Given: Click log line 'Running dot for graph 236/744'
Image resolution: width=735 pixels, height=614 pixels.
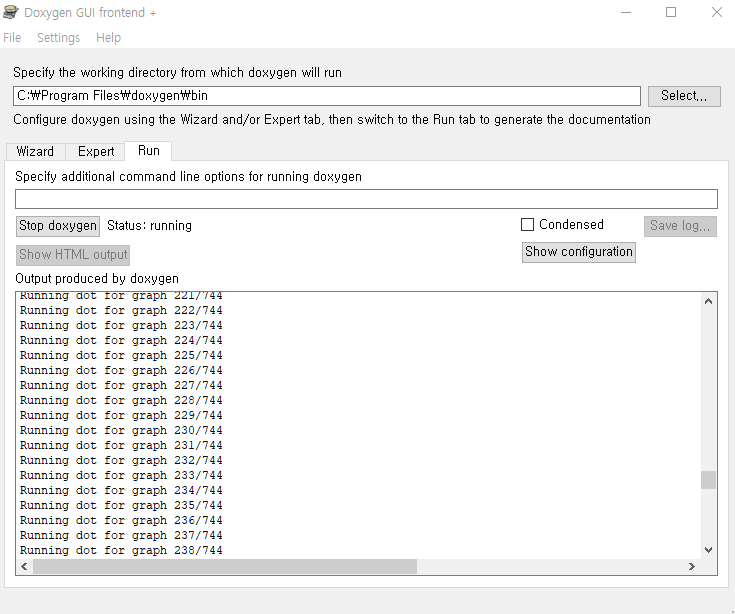Looking at the screenshot, I should 121,520.
